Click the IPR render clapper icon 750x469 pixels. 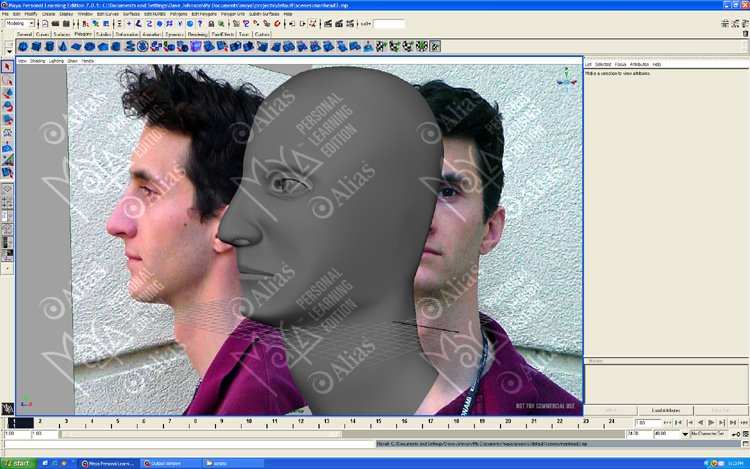tap(339, 23)
